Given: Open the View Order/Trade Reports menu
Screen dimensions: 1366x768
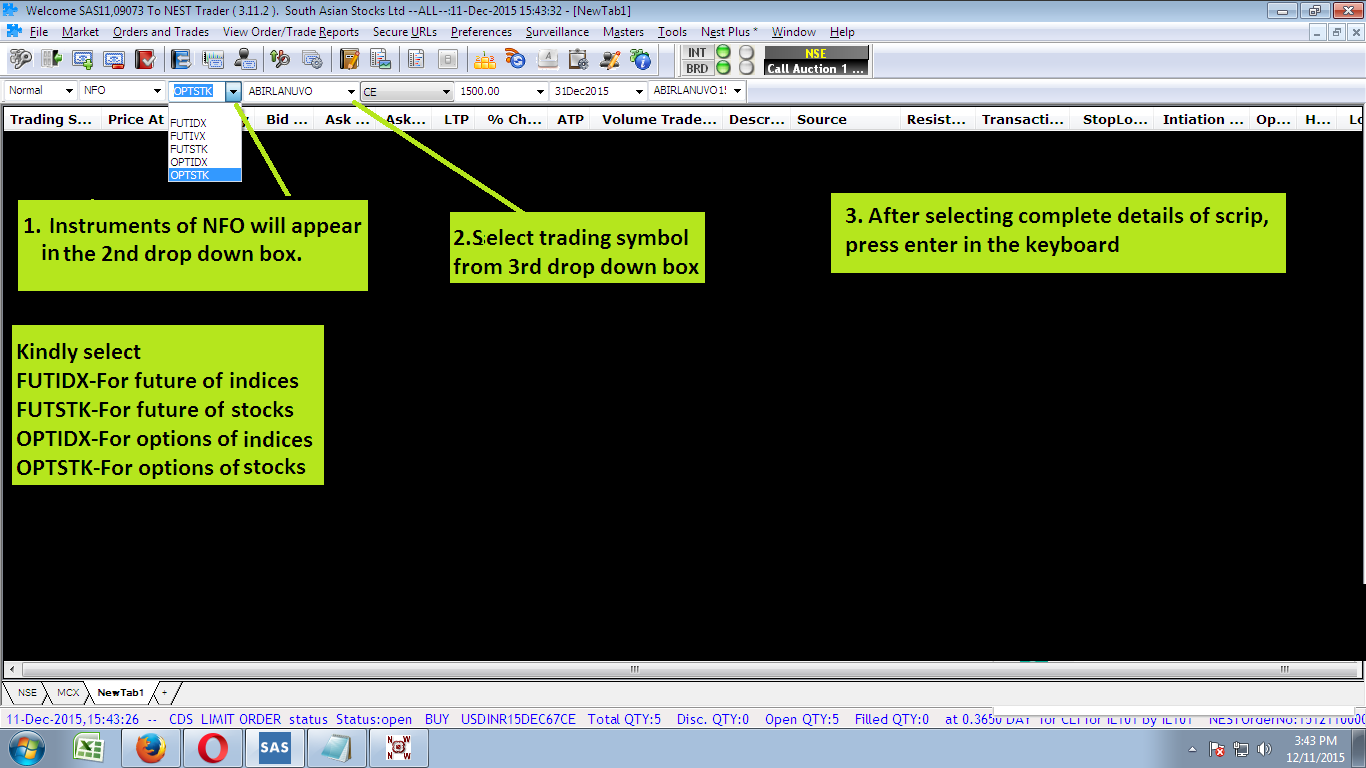Looking at the screenshot, I should click(291, 32).
